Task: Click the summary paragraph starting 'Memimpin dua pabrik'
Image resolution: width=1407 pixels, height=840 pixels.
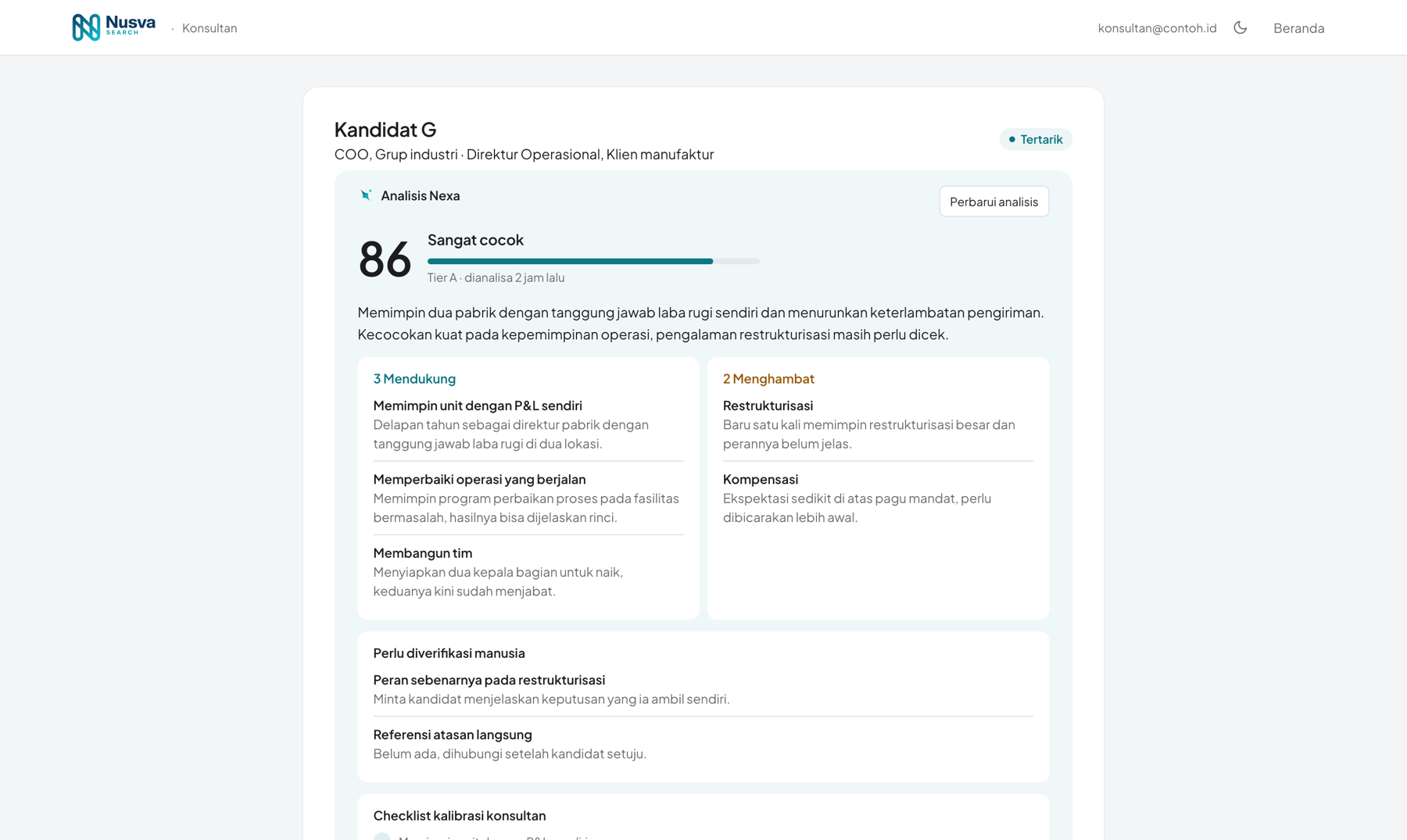Action: pos(701,323)
